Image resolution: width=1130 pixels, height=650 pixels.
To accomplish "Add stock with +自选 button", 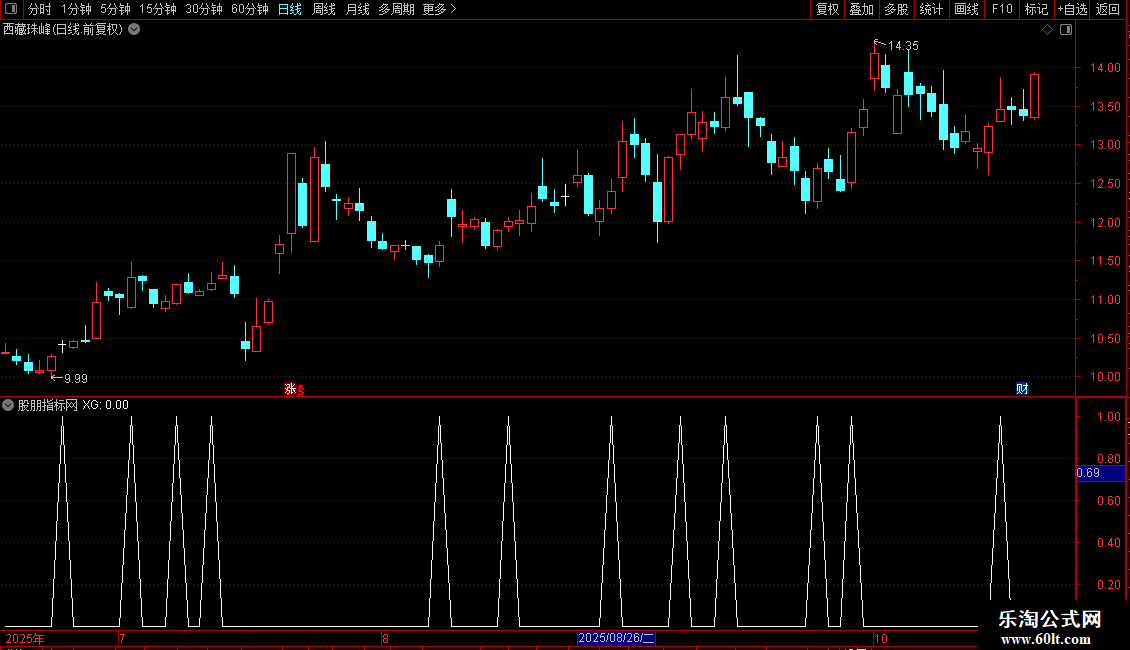I will 1072,9.
